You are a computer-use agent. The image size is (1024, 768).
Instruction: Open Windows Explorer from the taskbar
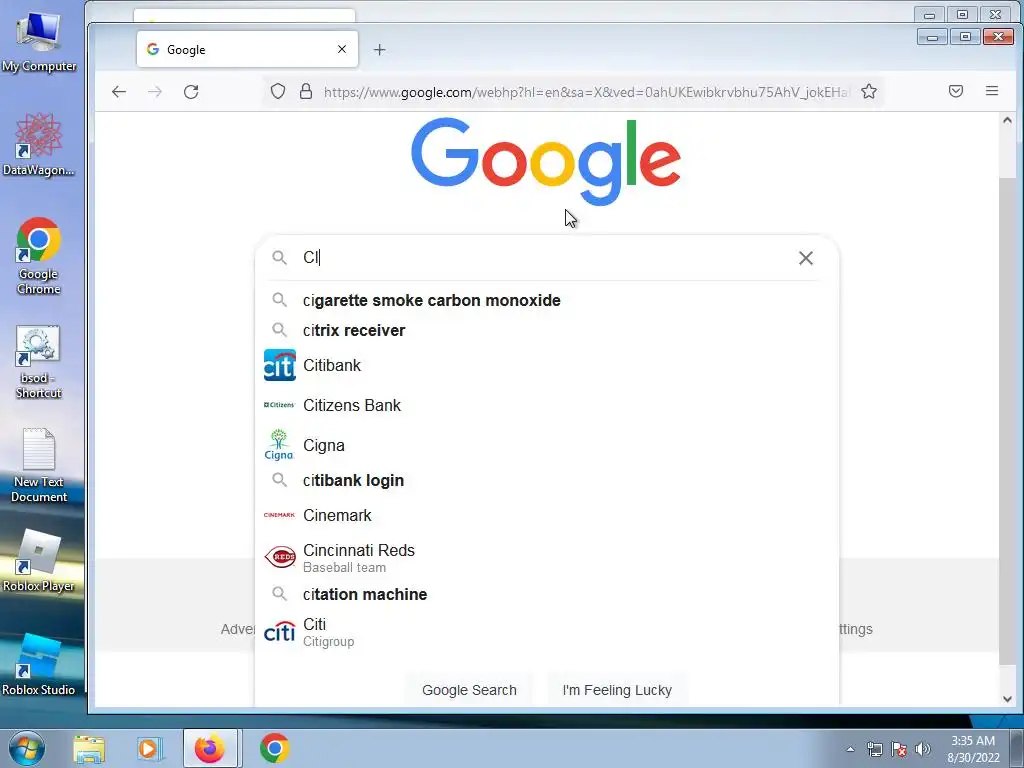[x=89, y=749]
